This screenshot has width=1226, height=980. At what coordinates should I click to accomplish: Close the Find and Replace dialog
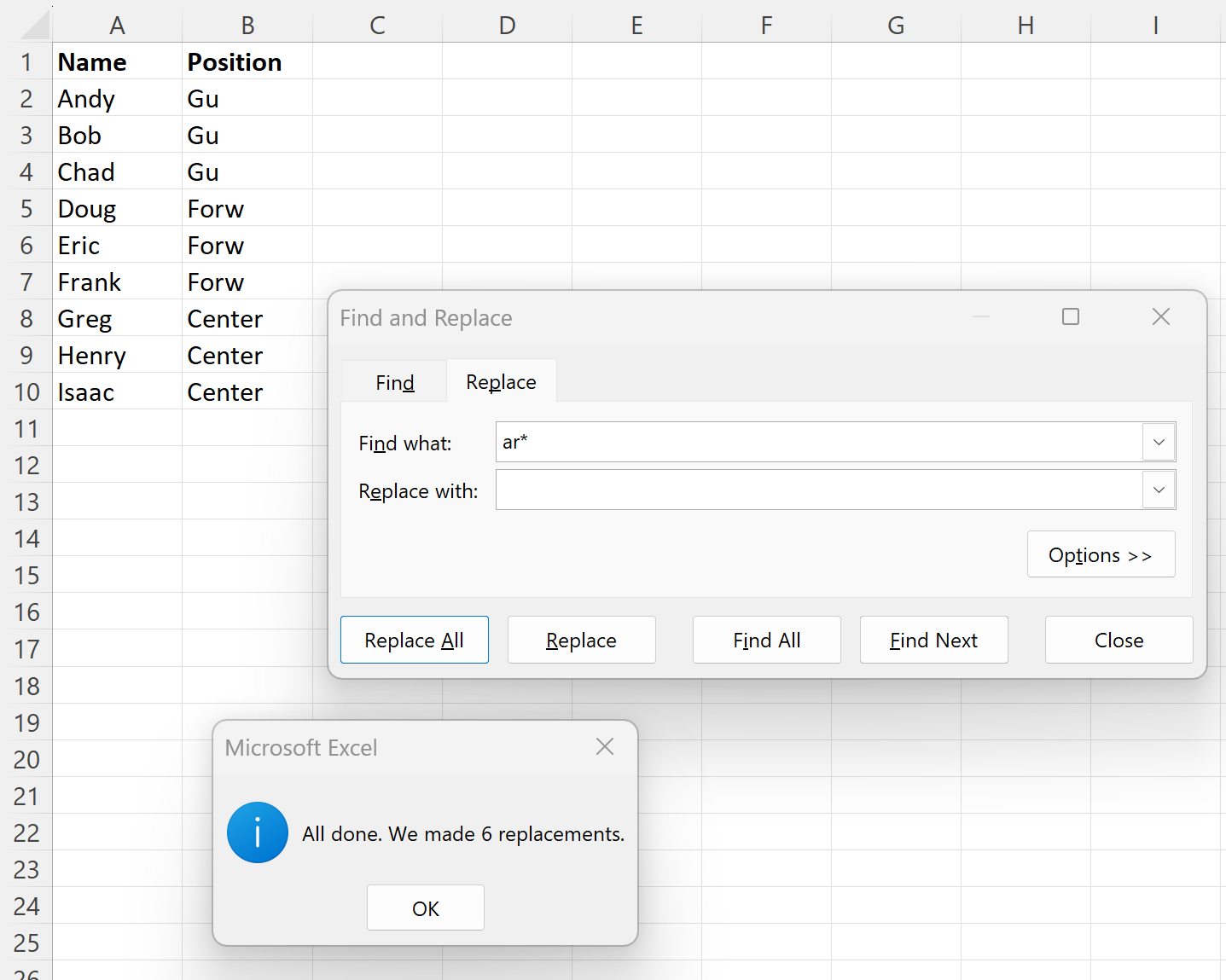click(x=1119, y=640)
